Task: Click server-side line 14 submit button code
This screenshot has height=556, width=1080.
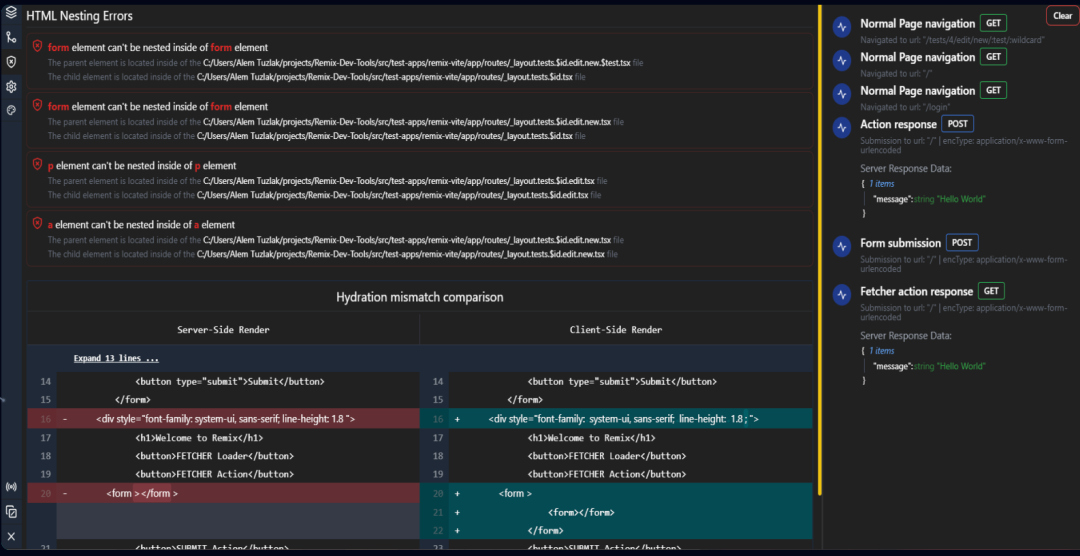Action: pyautogui.click(x=229, y=382)
